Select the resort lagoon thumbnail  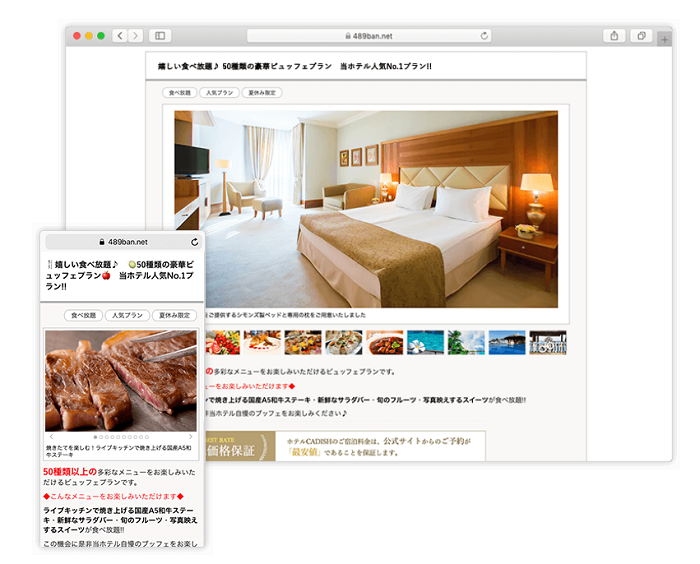(507, 343)
